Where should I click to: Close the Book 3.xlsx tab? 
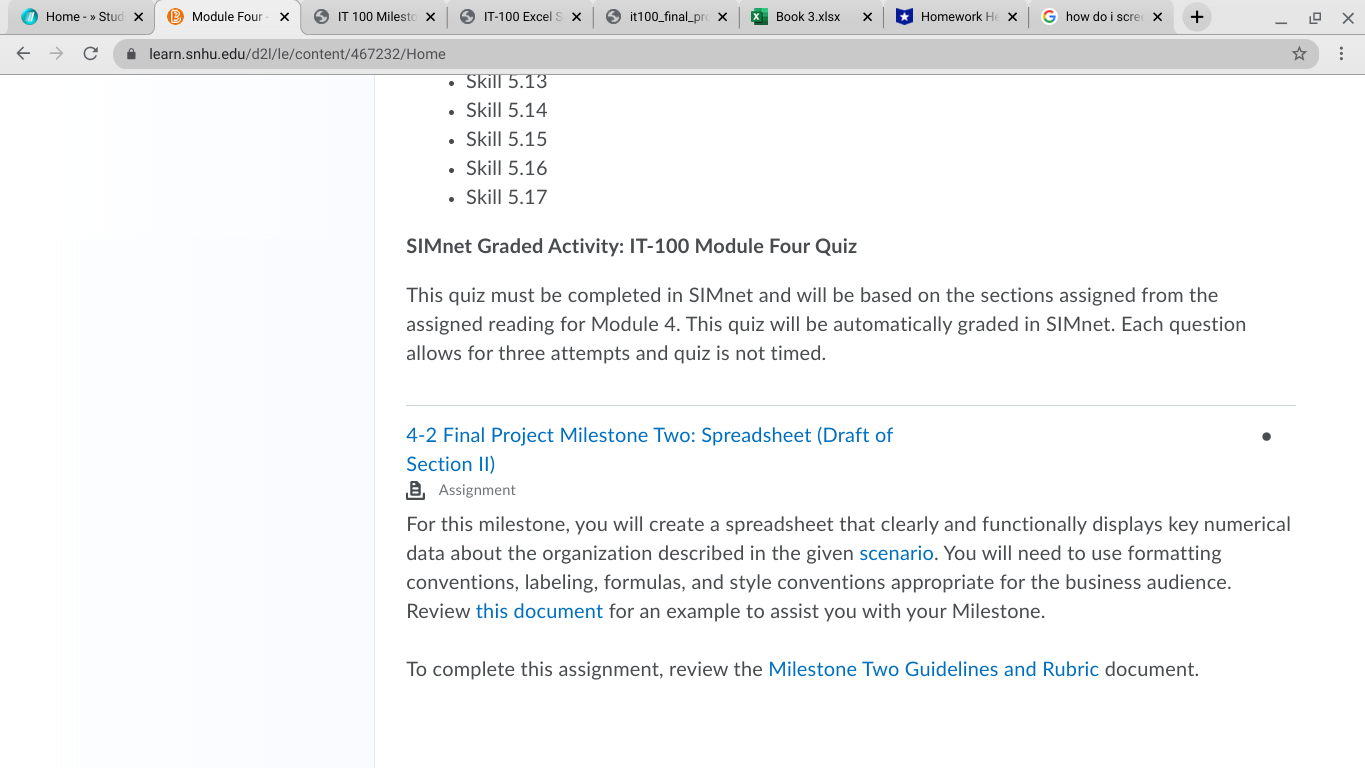(867, 17)
